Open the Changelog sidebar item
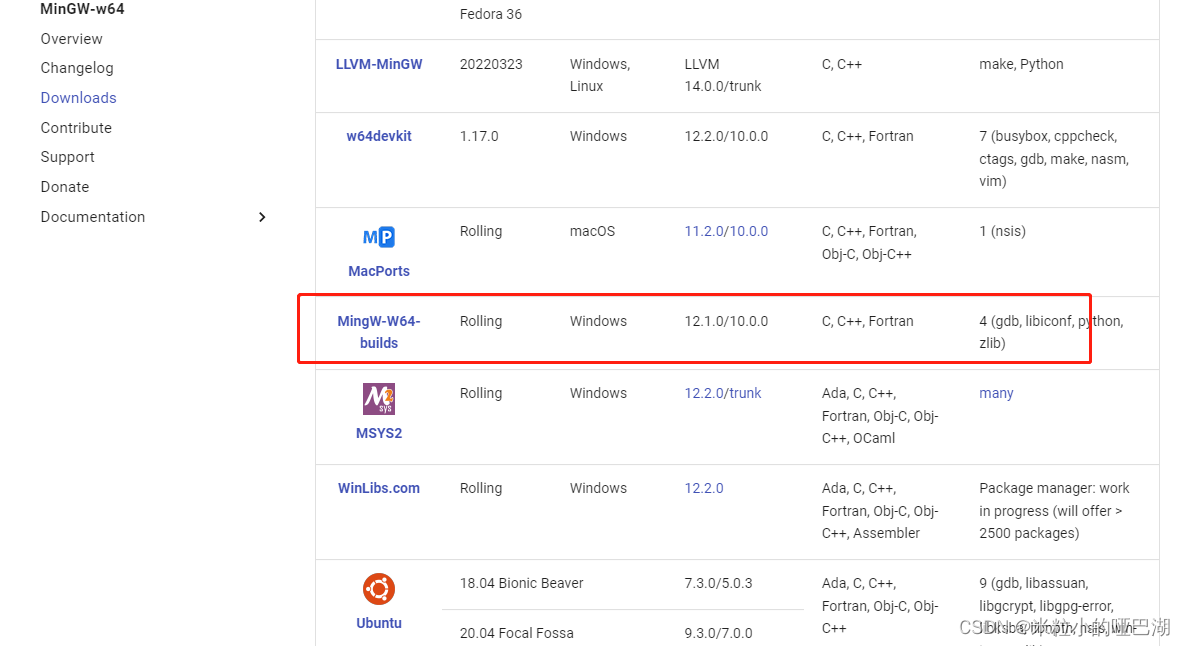1185x646 pixels. [77, 68]
